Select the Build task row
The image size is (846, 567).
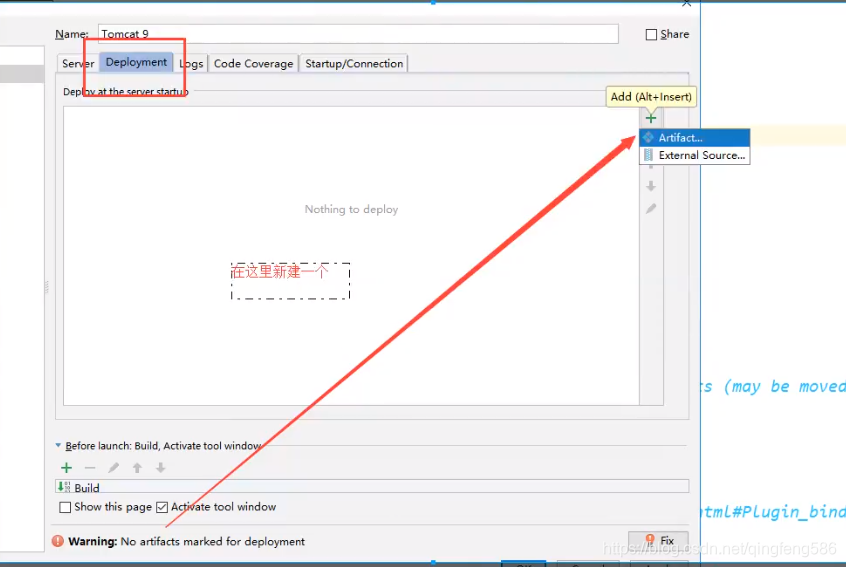click(x=372, y=487)
